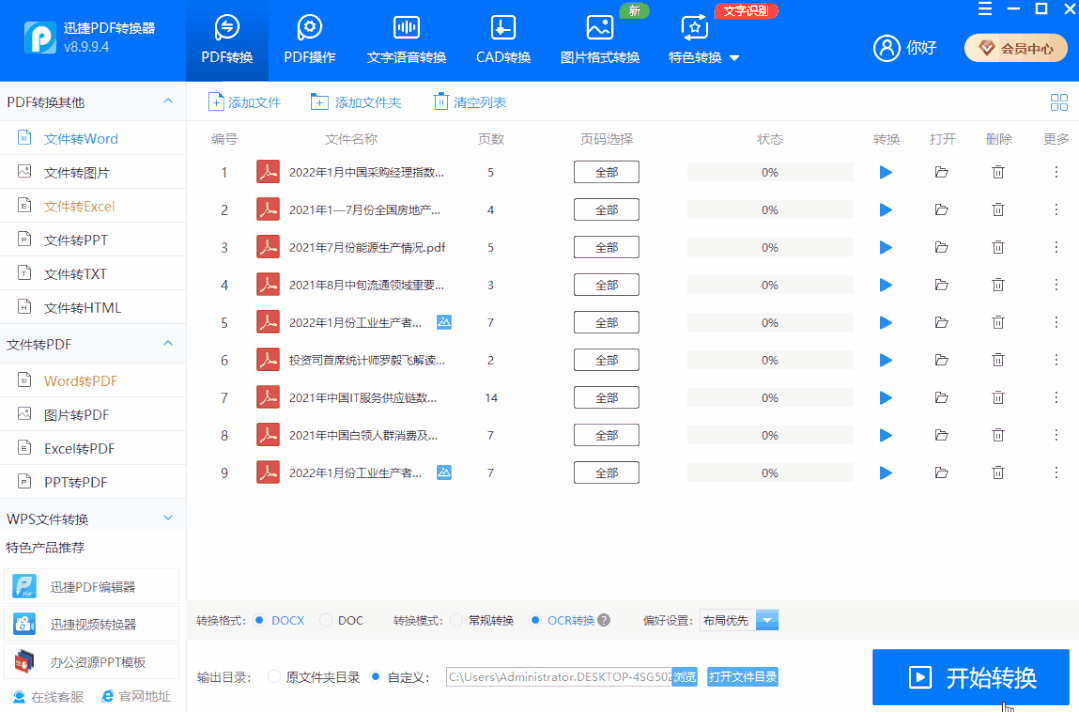Viewport: 1079px width, 712px height.
Task: Switch to PDF操作 tab
Action: pos(310,40)
